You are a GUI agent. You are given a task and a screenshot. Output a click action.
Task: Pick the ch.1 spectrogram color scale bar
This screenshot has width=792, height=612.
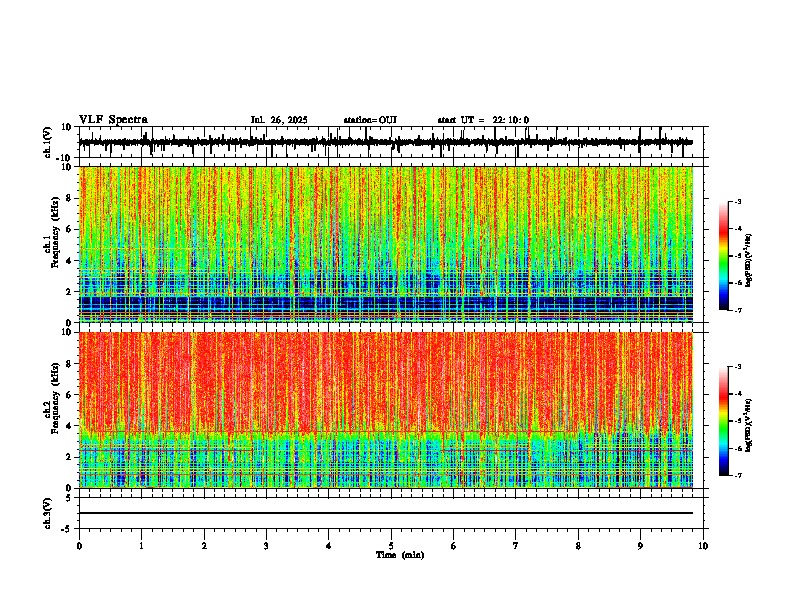pyautogui.click(x=724, y=256)
